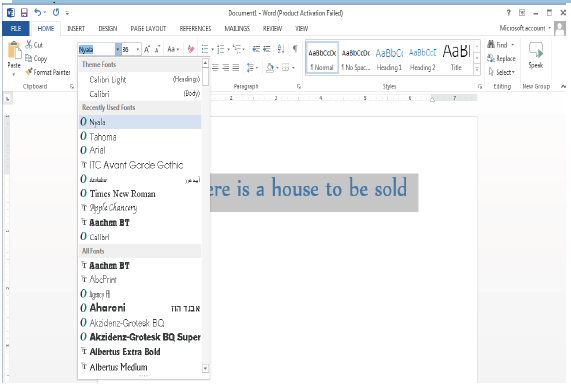Screen dimensions: 571x389
Task: Click the Save icon in quick access toolbar
Action: click(24, 13)
